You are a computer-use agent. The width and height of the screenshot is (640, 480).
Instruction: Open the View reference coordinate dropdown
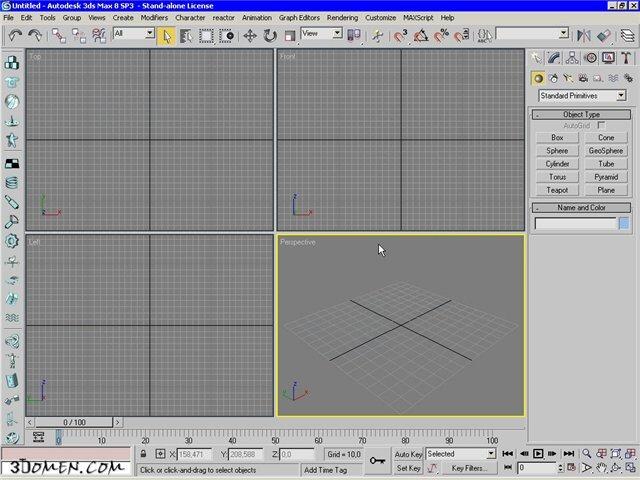322,34
